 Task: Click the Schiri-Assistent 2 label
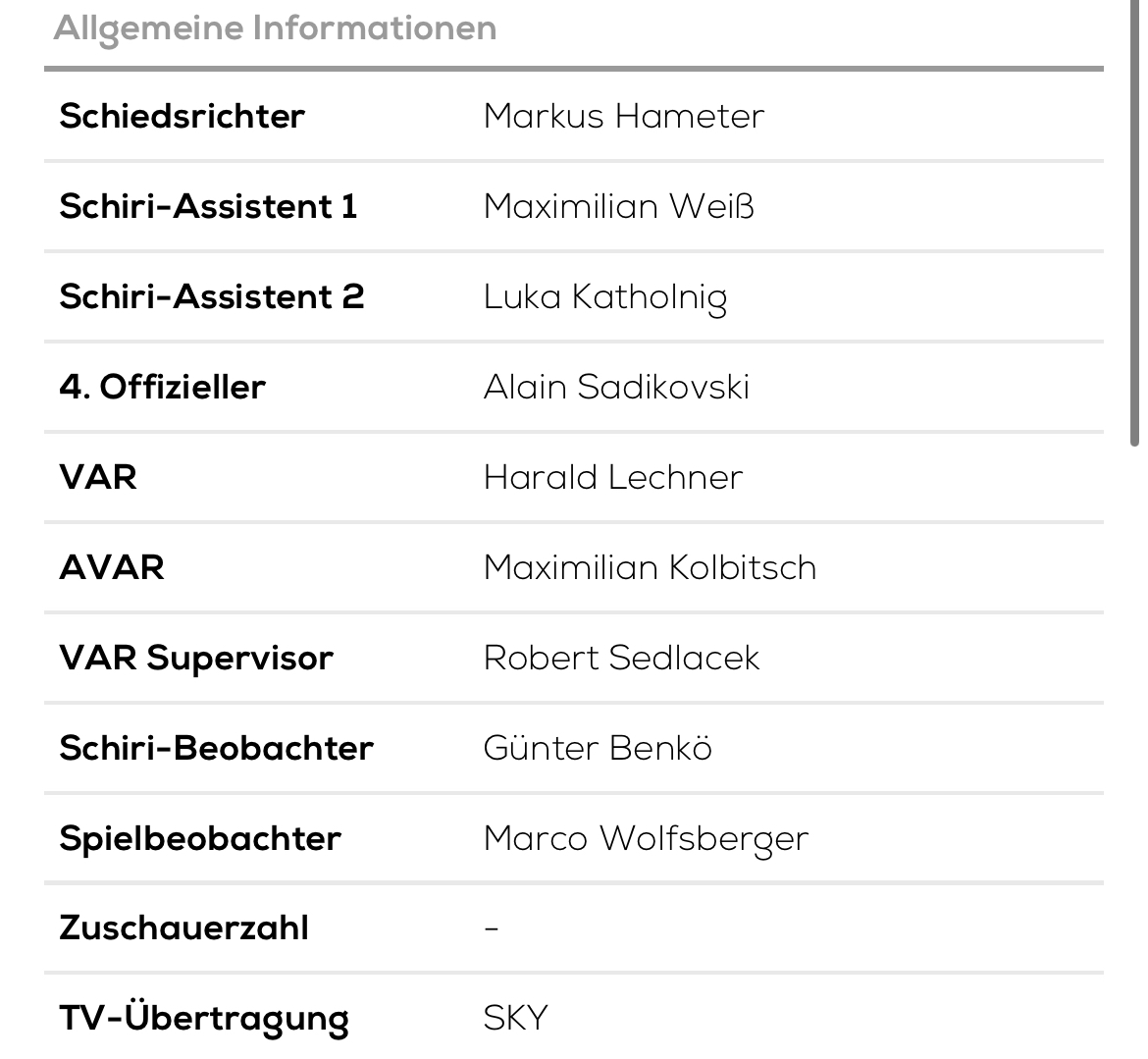click(x=212, y=296)
